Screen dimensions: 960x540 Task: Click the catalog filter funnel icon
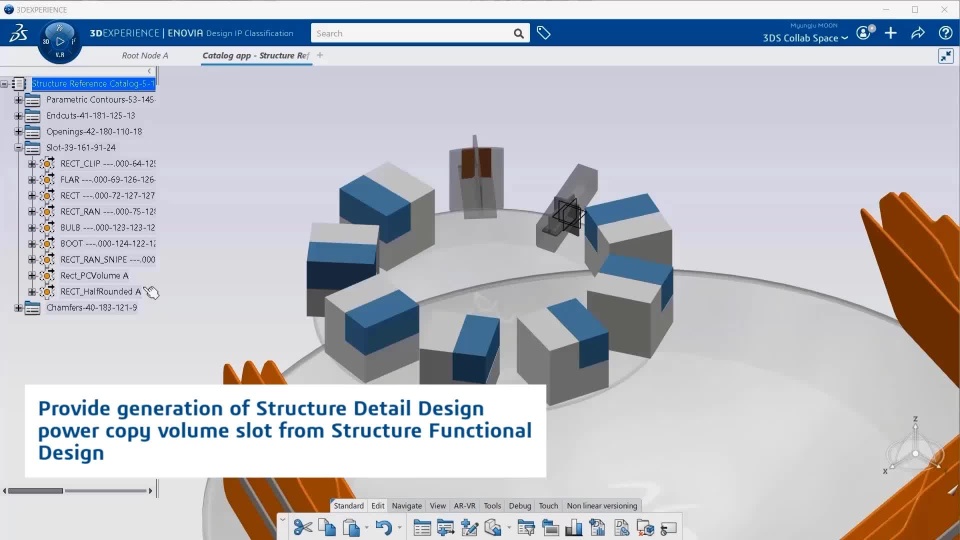click(526, 527)
